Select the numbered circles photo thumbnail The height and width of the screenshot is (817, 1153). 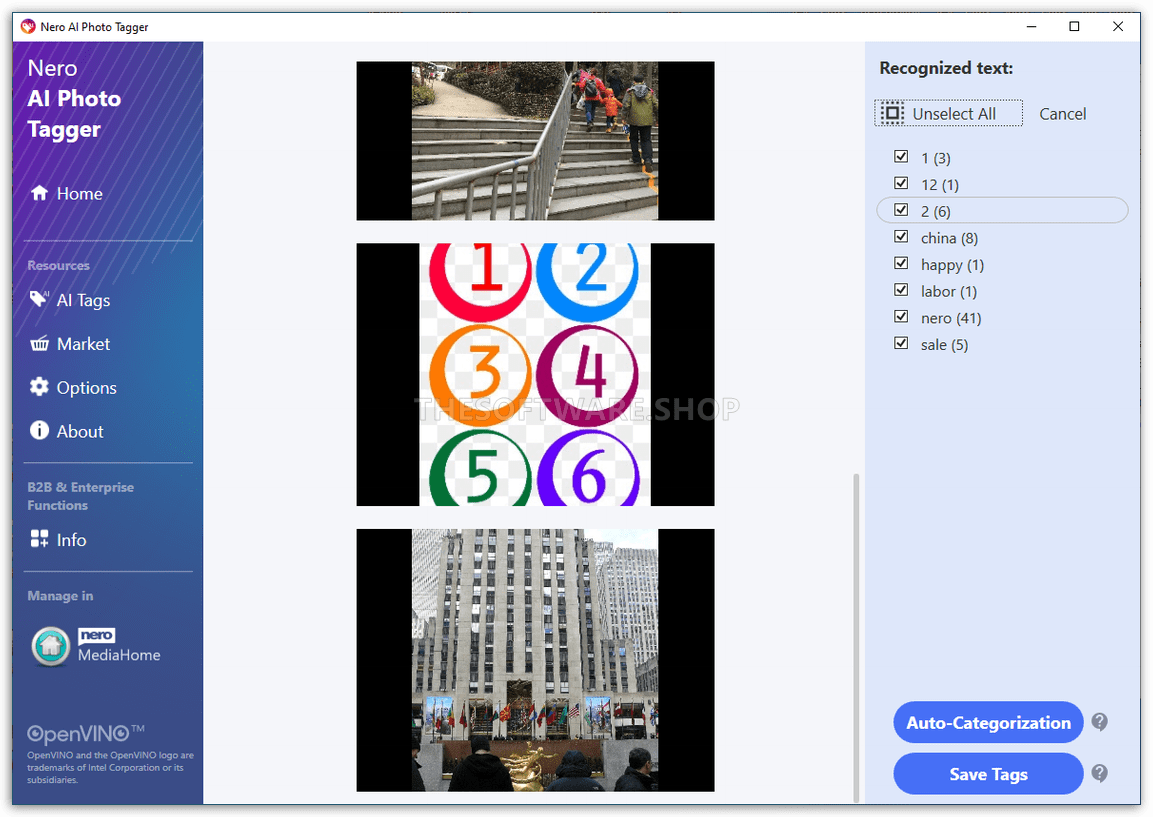tap(535, 375)
